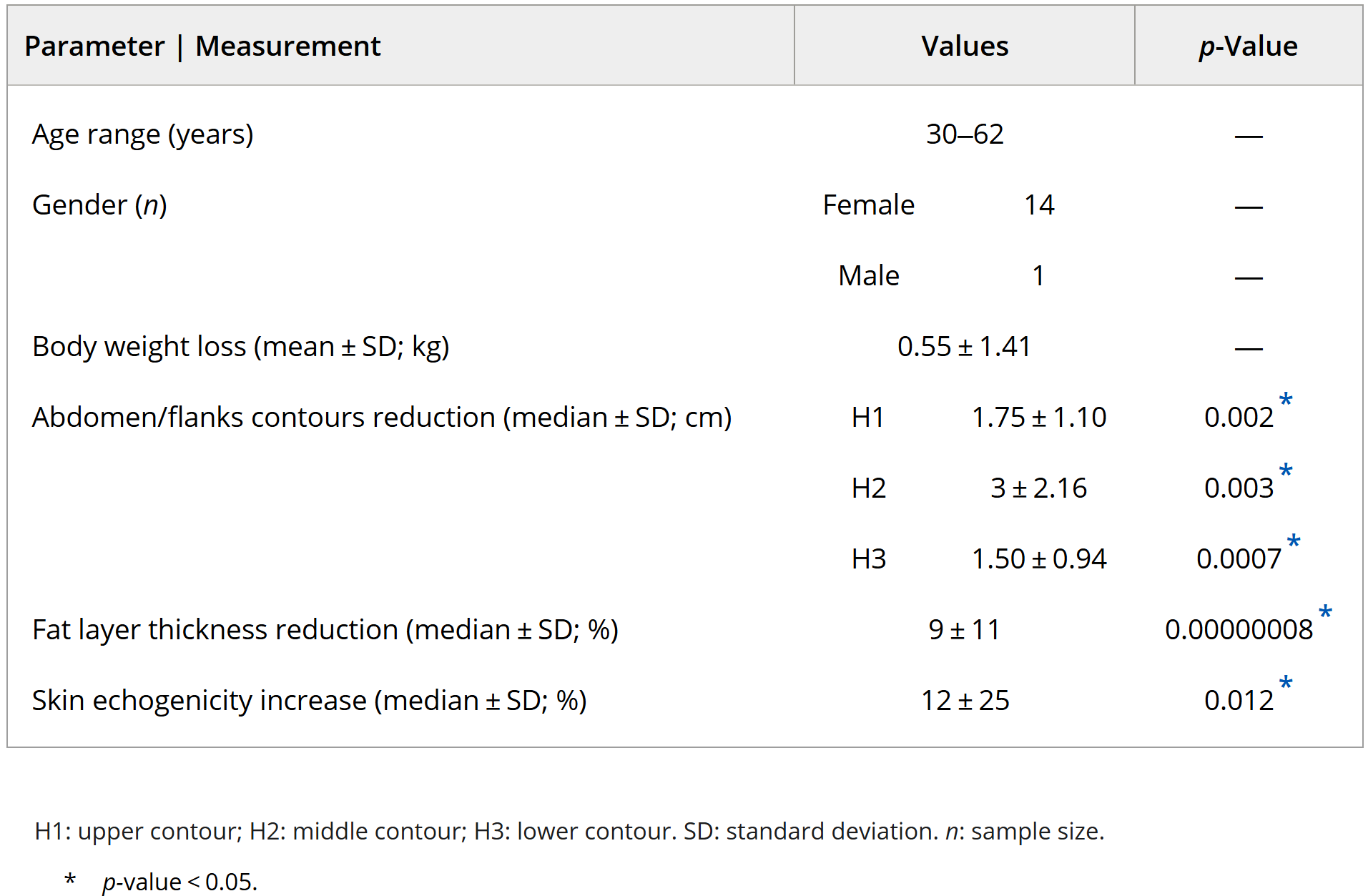The image size is (1368, 896).
Task: Select the skin echogenicity value 12 ± 25
Action: tap(964, 701)
